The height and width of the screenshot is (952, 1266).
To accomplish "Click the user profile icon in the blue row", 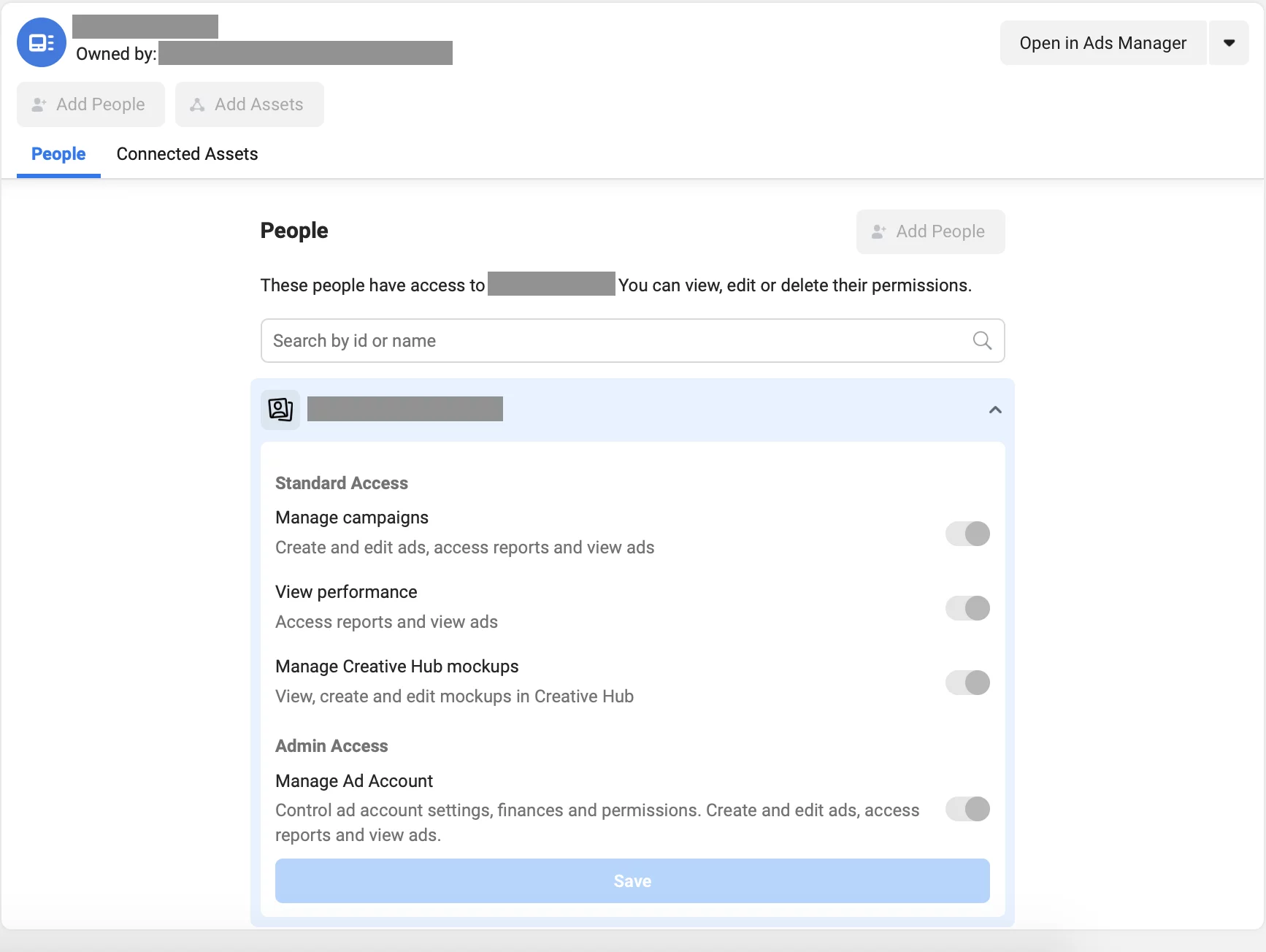I will 280,410.
